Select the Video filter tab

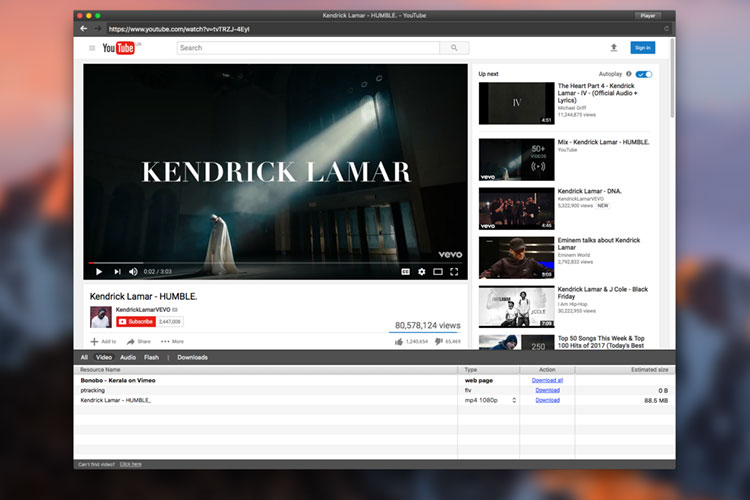click(x=104, y=357)
